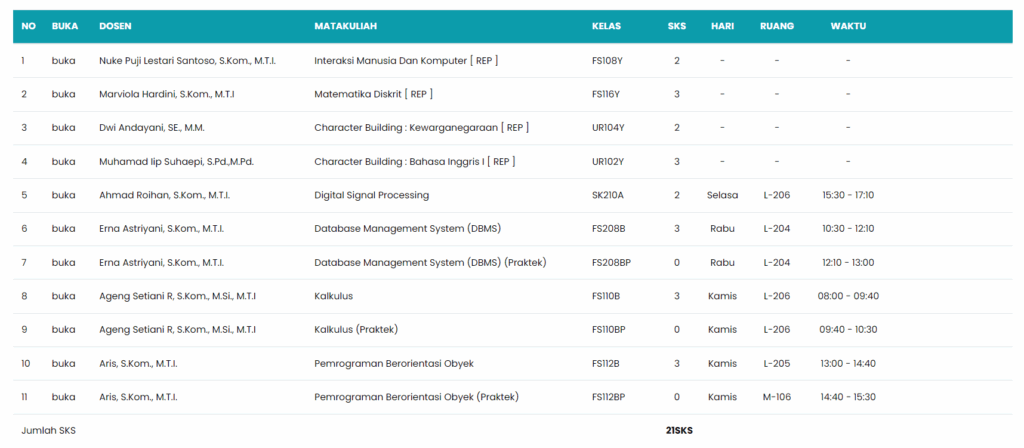Click the Pemrograman Berorientasi Obyek (Praktek) course name
The height and width of the screenshot is (448, 1024).
416,397
